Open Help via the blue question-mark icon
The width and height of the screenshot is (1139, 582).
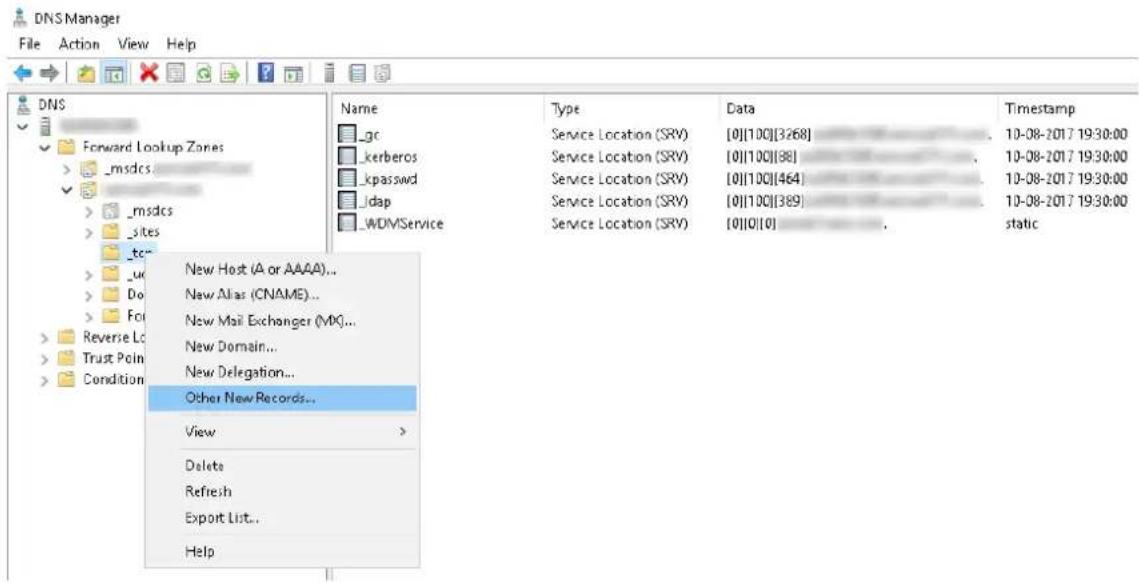[267, 74]
